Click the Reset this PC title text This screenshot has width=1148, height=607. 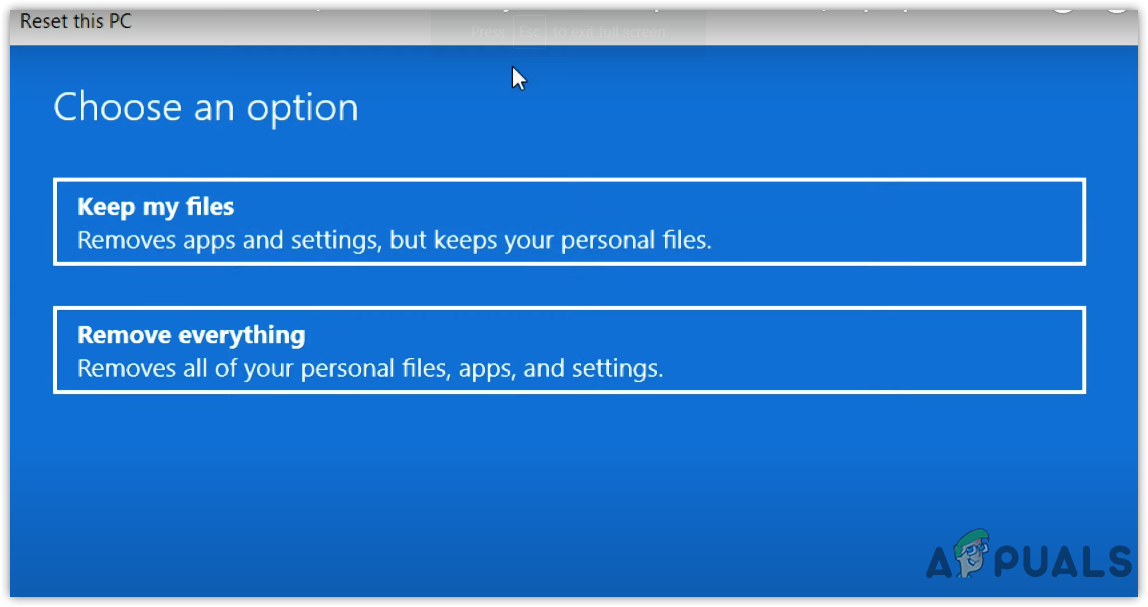coord(75,20)
